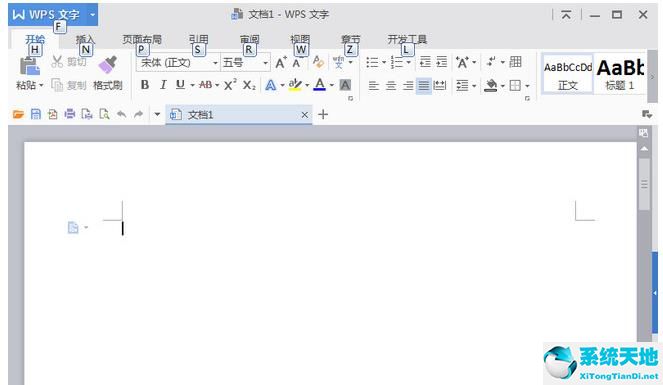Screen dimensions: 663x385
Task: Toggle left text alignment
Action: [373, 86]
